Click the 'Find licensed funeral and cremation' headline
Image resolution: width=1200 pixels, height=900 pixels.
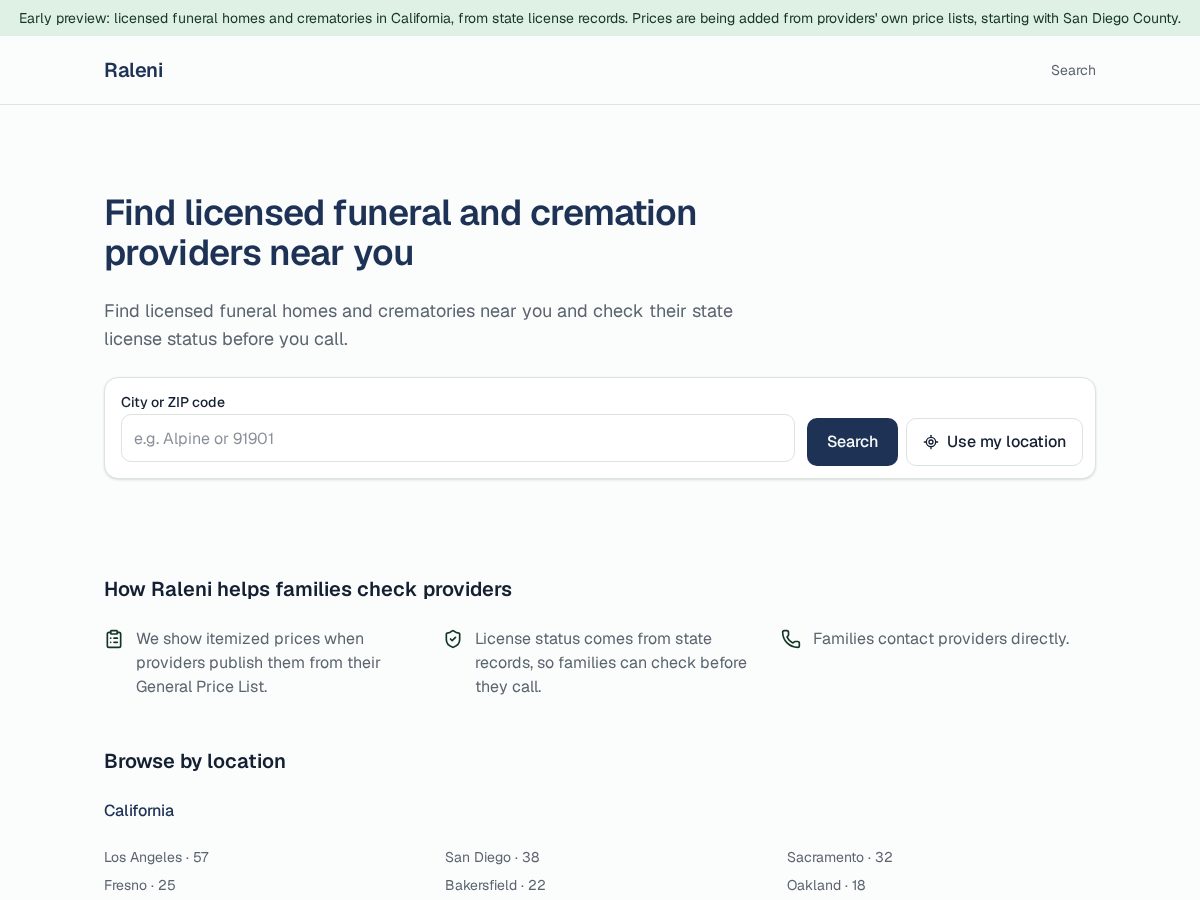coord(400,233)
